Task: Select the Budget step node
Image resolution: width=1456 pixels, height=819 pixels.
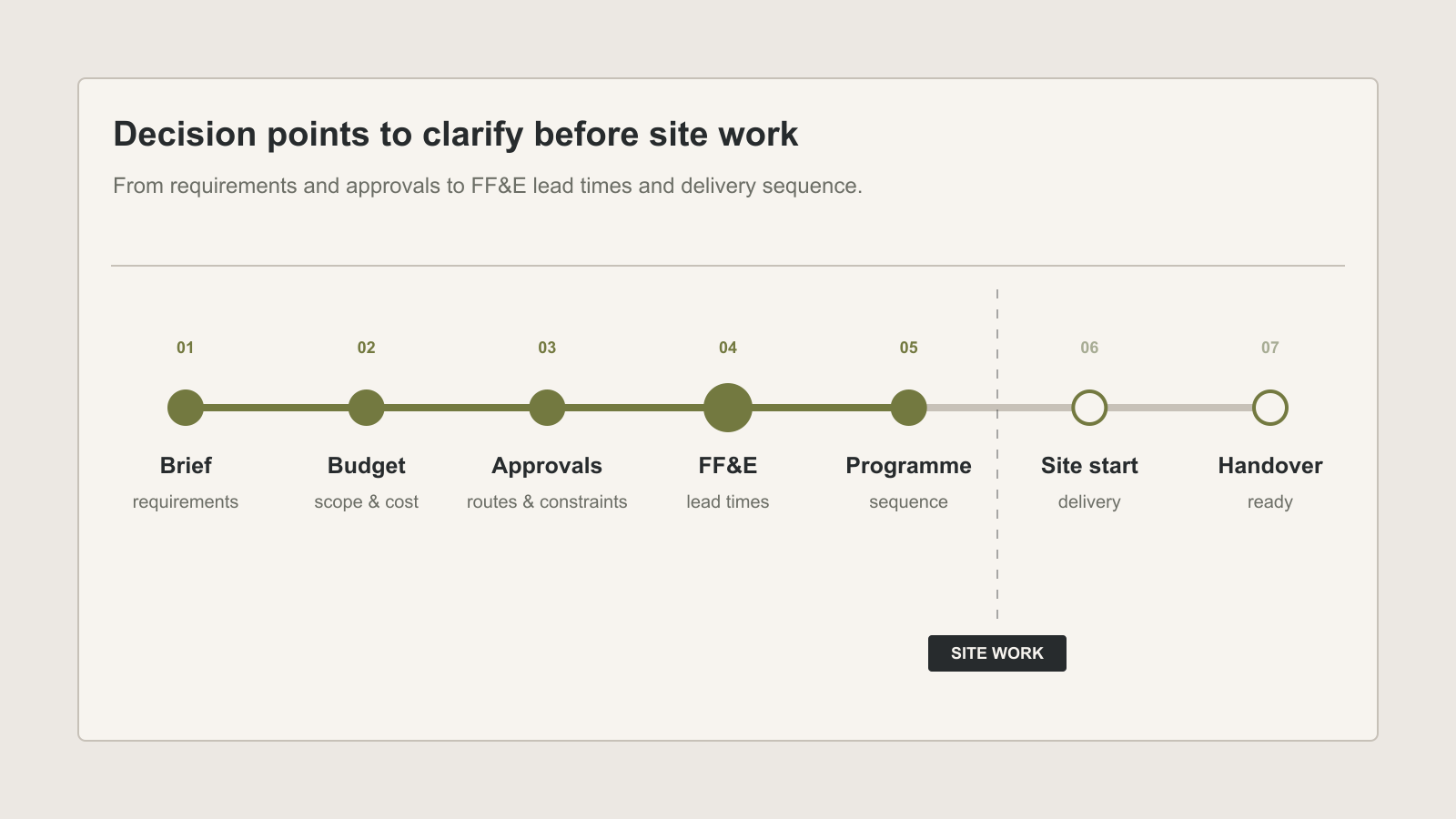Action: (x=367, y=408)
